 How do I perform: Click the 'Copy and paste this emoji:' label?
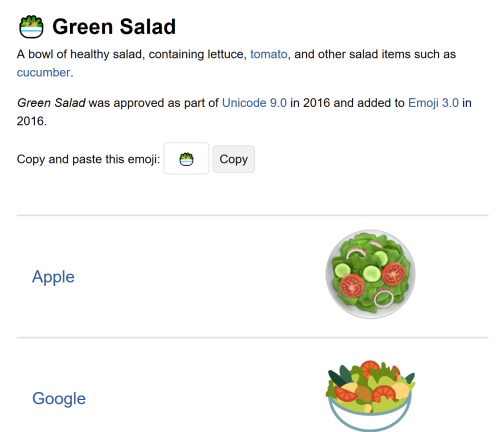pyautogui.click(x=88, y=159)
